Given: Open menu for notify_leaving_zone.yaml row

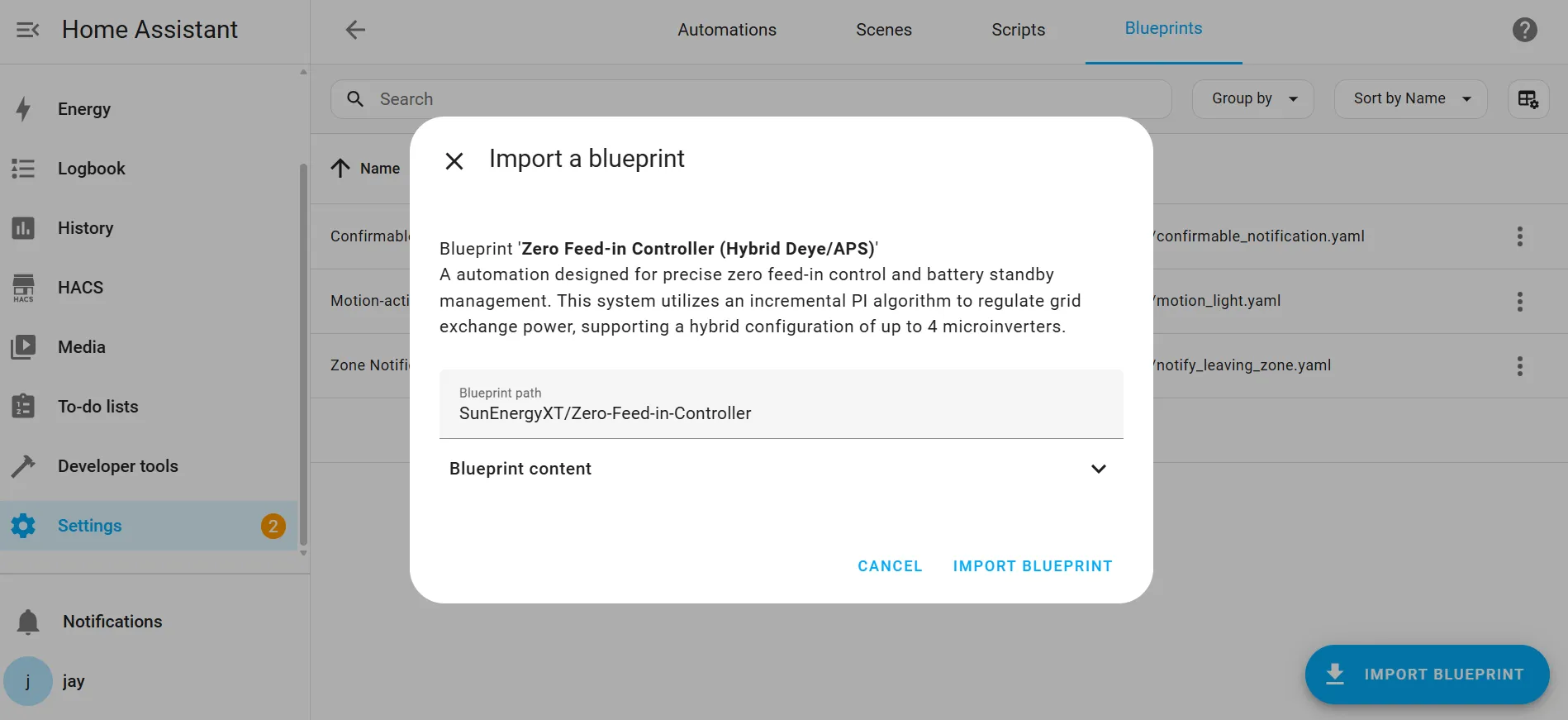Looking at the screenshot, I should 1519,365.
